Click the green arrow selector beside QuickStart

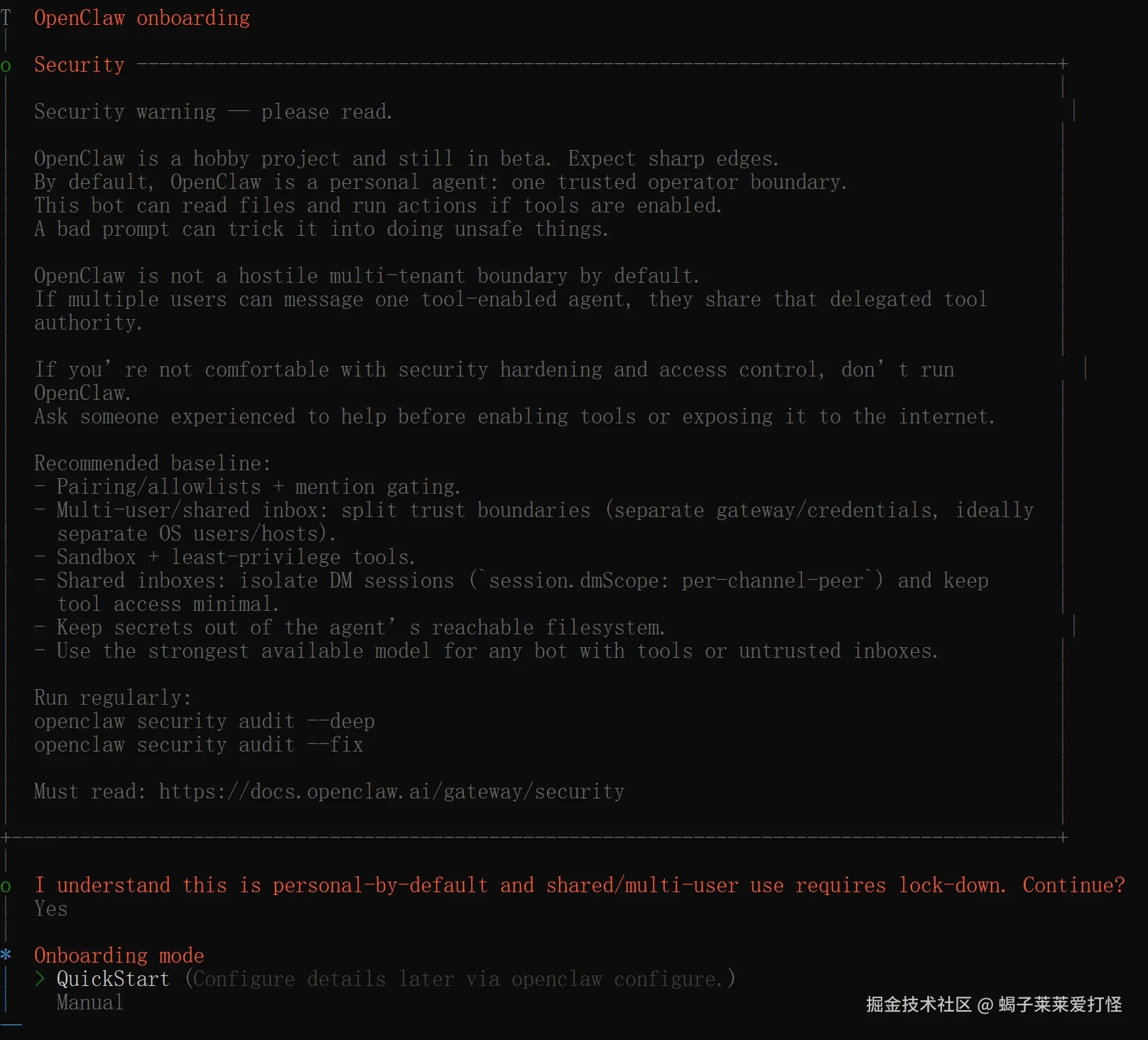[x=40, y=978]
